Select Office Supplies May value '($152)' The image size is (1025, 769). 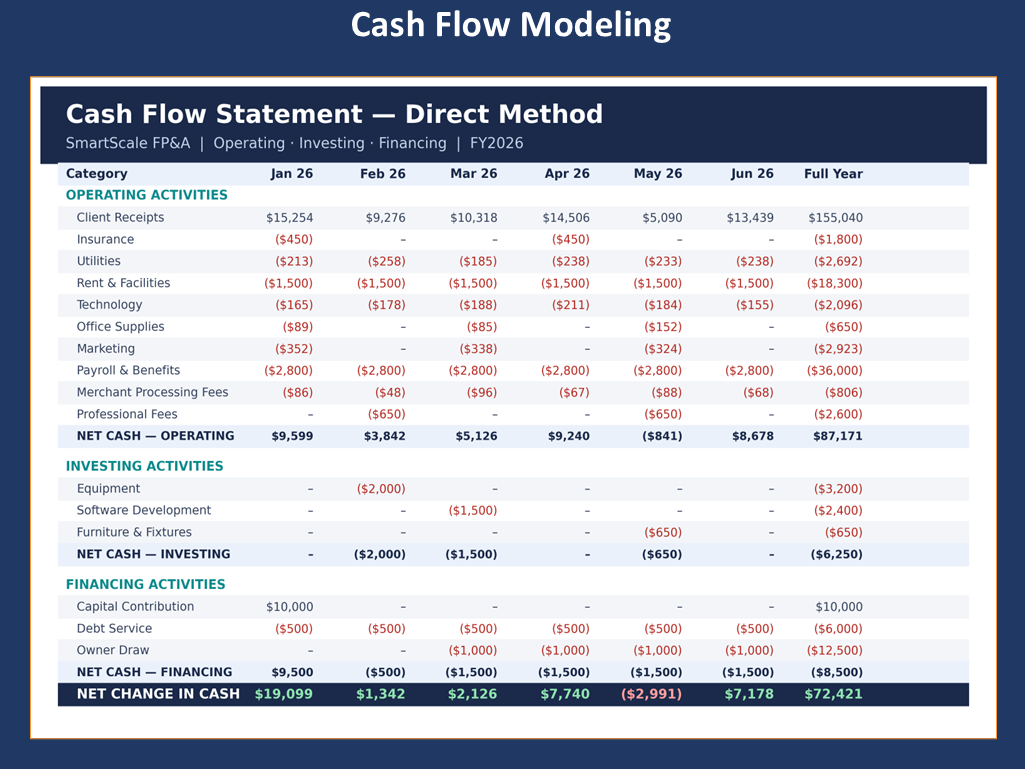point(663,327)
